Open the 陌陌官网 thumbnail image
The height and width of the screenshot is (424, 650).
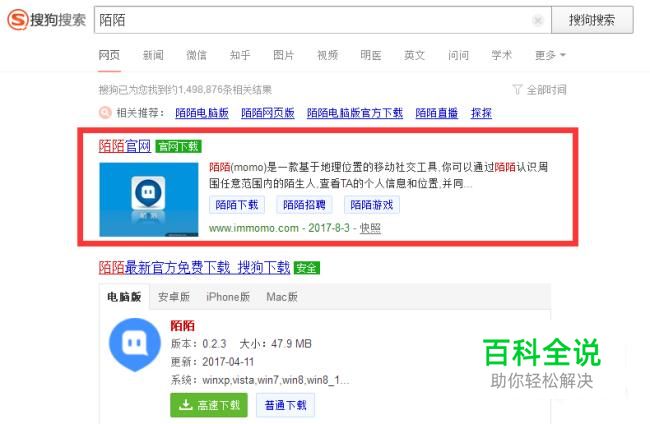click(149, 199)
